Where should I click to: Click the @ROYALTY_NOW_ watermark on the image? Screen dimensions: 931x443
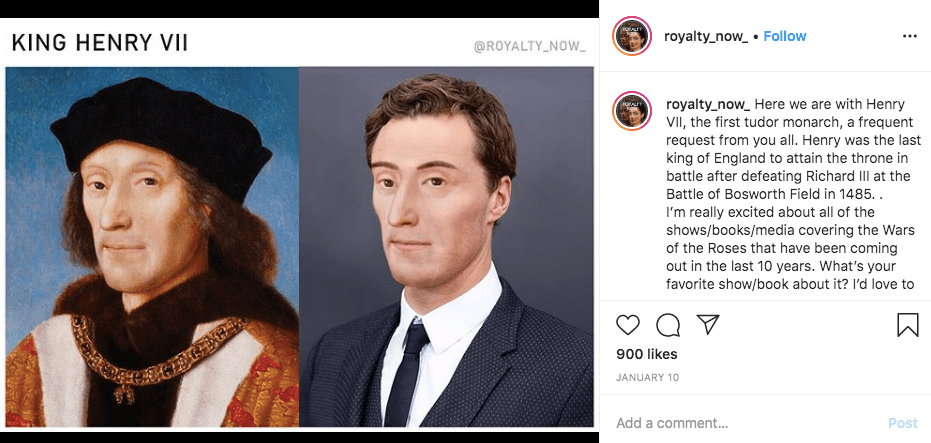pos(529,46)
